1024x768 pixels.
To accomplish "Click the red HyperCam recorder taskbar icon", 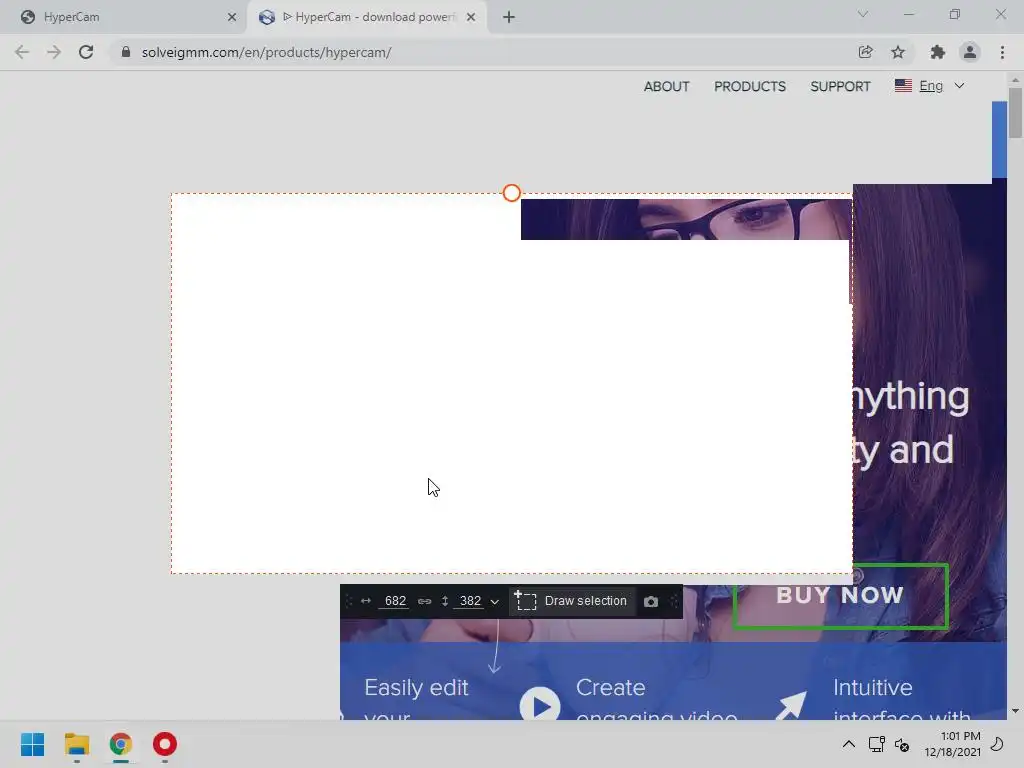I will pos(165,744).
